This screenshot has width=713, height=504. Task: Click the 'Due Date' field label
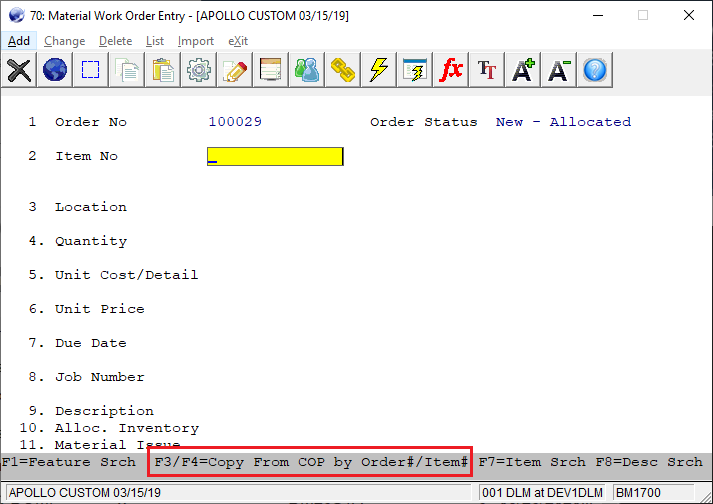[x=91, y=343]
